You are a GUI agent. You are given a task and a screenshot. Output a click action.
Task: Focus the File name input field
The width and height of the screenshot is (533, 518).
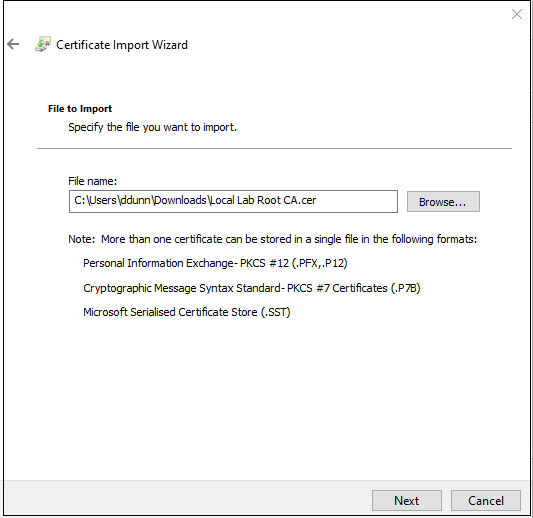(233, 202)
